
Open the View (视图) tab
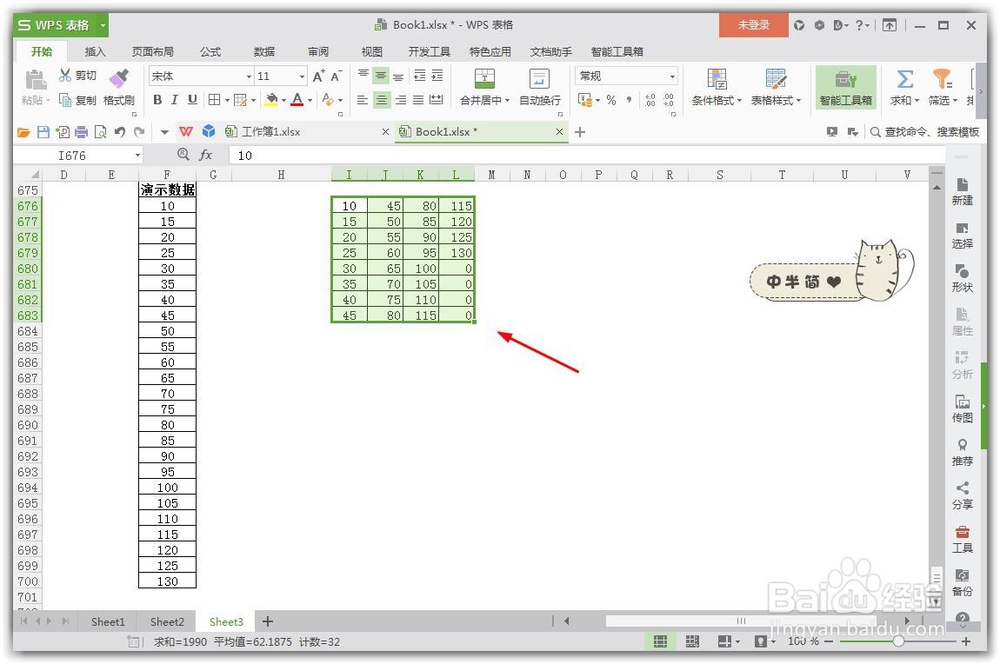(x=372, y=52)
